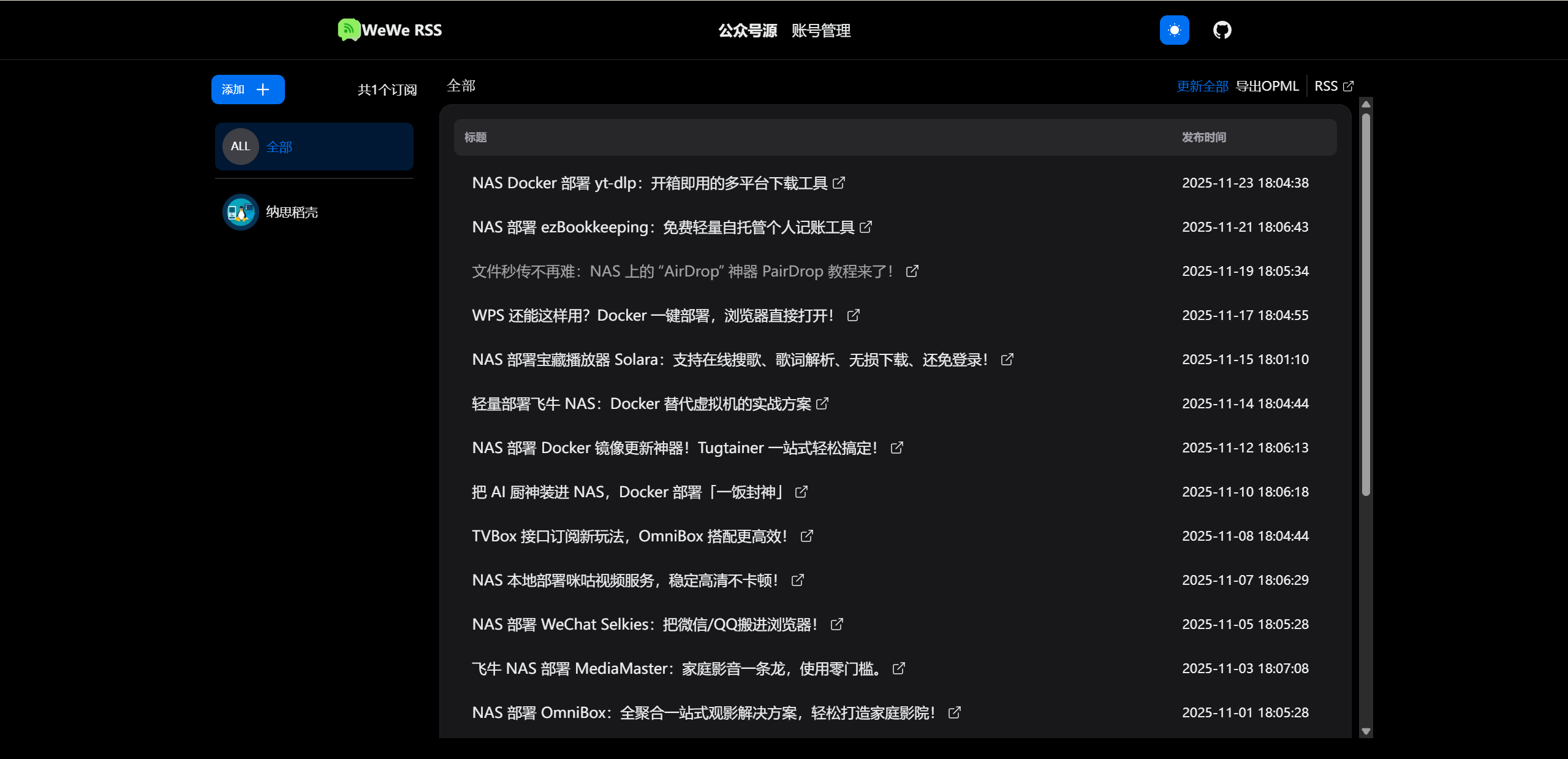Open external link icon for PairDrop article
The height and width of the screenshot is (759, 1568).
[912, 271]
